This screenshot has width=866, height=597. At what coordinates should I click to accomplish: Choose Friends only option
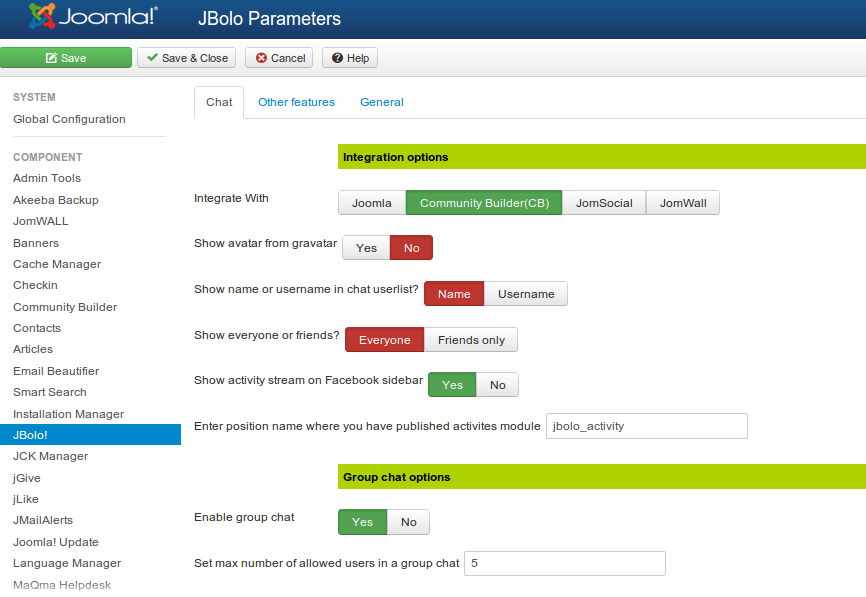471,340
